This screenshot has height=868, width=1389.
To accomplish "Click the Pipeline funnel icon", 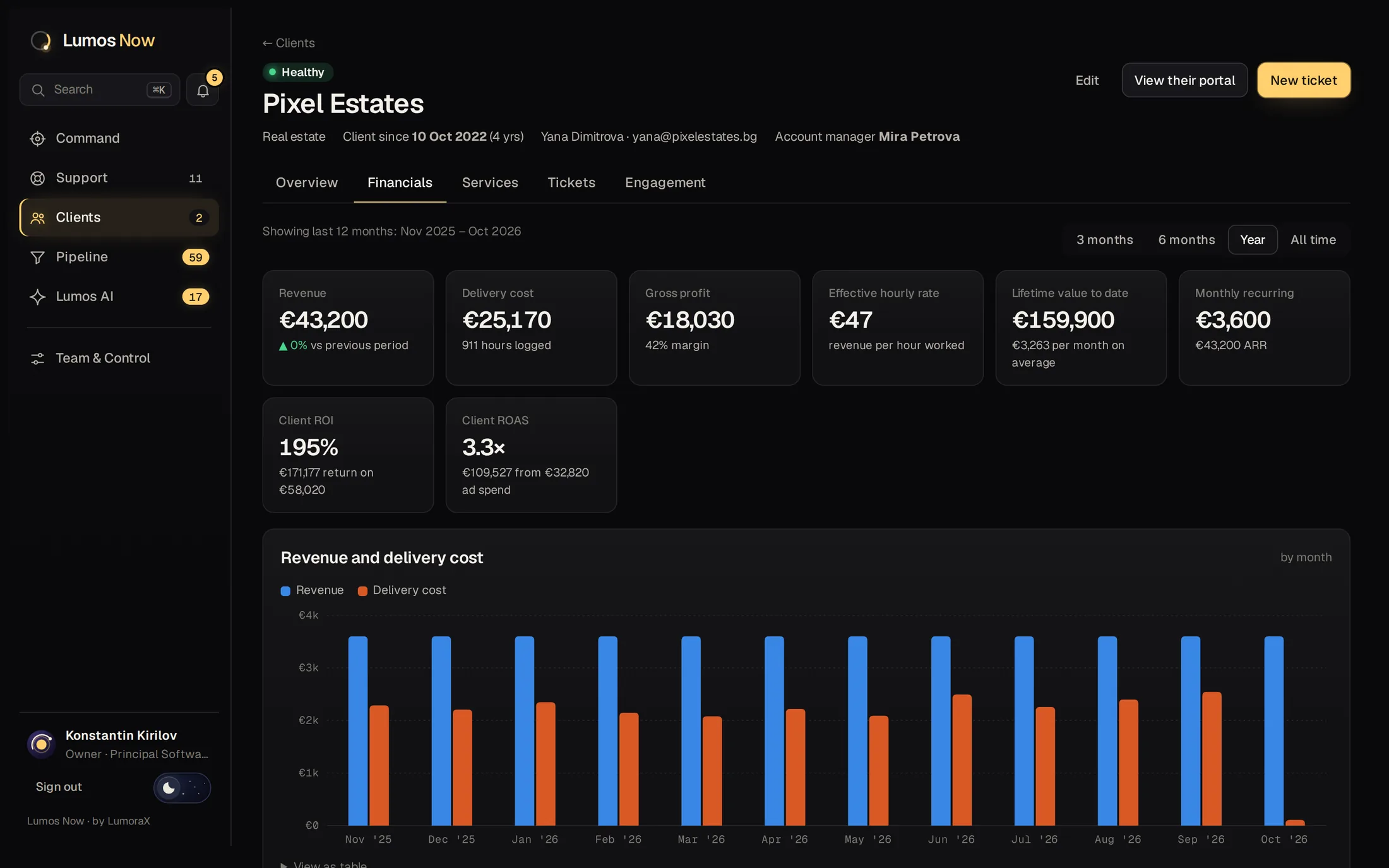I will pyautogui.click(x=38, y=257).
